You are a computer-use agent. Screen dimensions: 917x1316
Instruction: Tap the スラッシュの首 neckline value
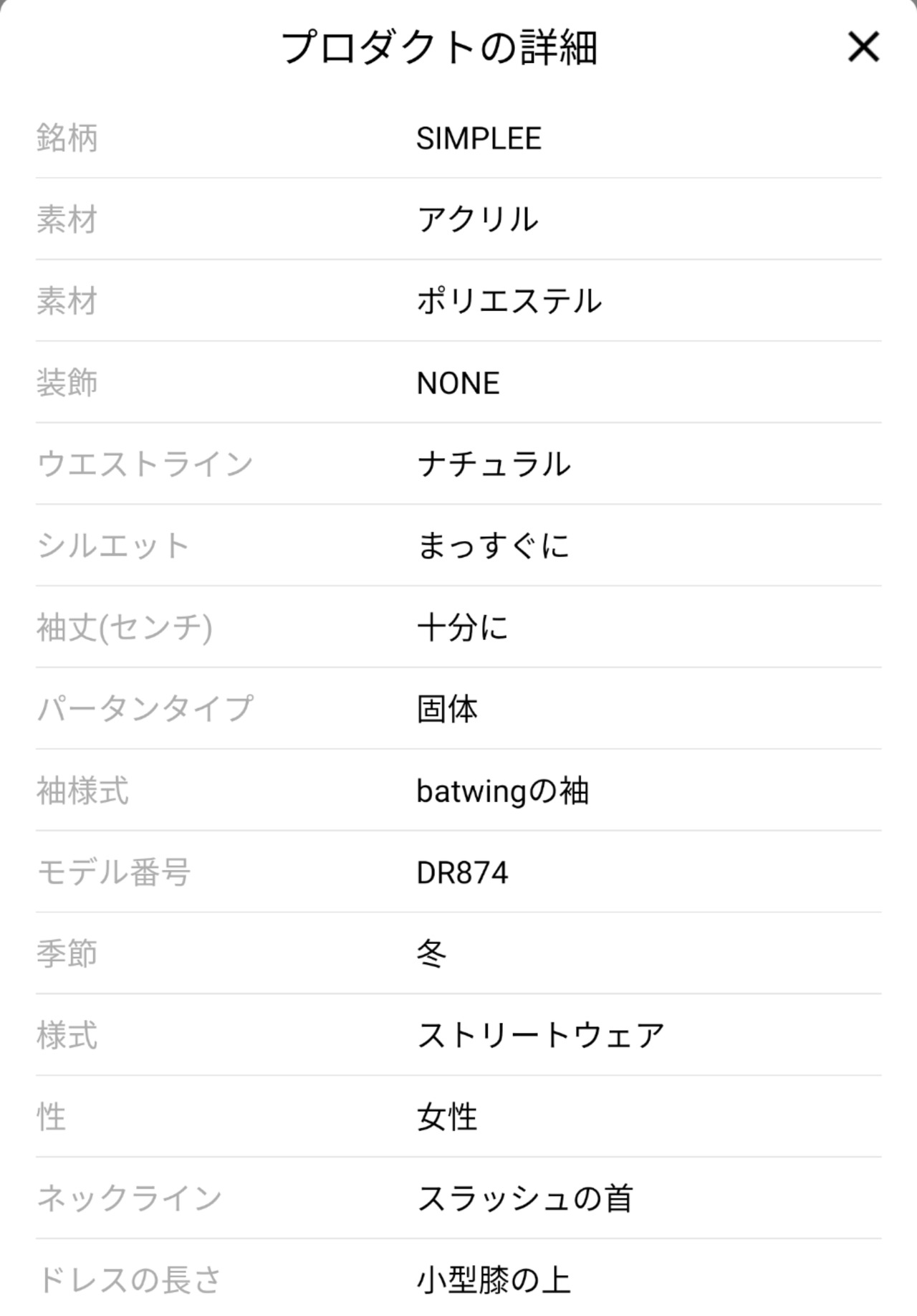(x=525, y=1199)
